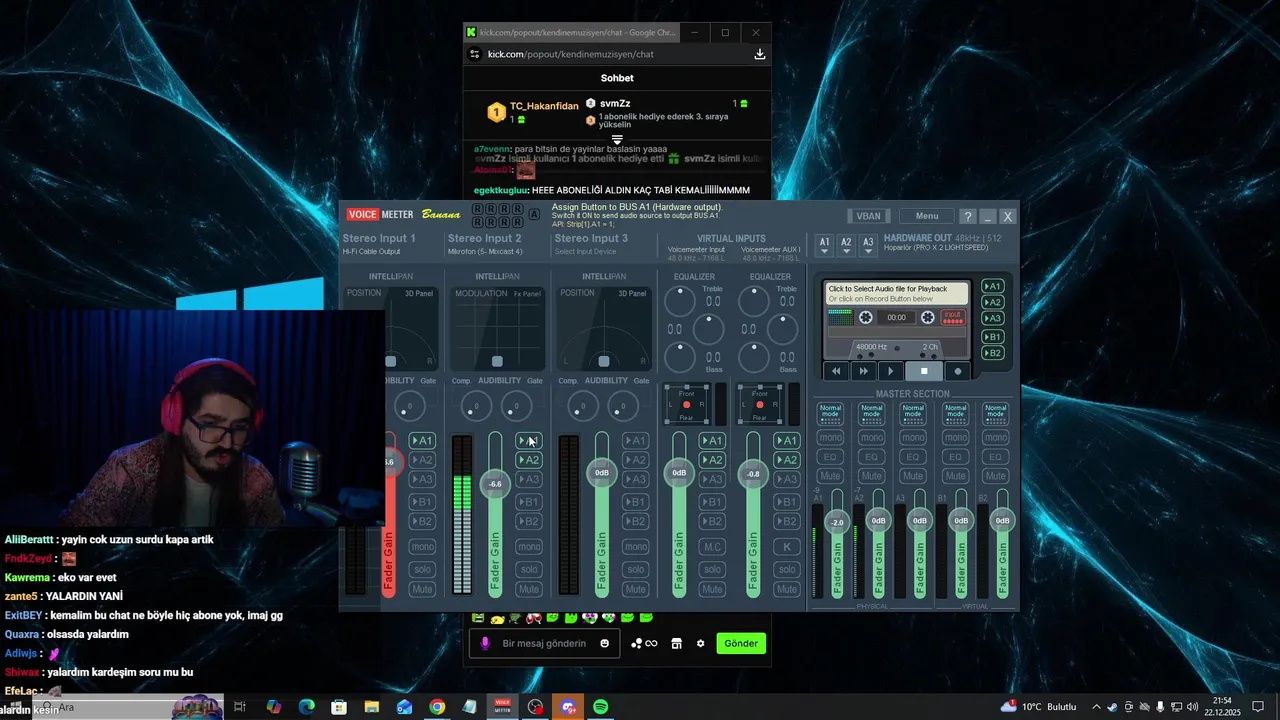
Task: Toggle A1 on Stereo Input 2 strip
Action: (529, 441)
